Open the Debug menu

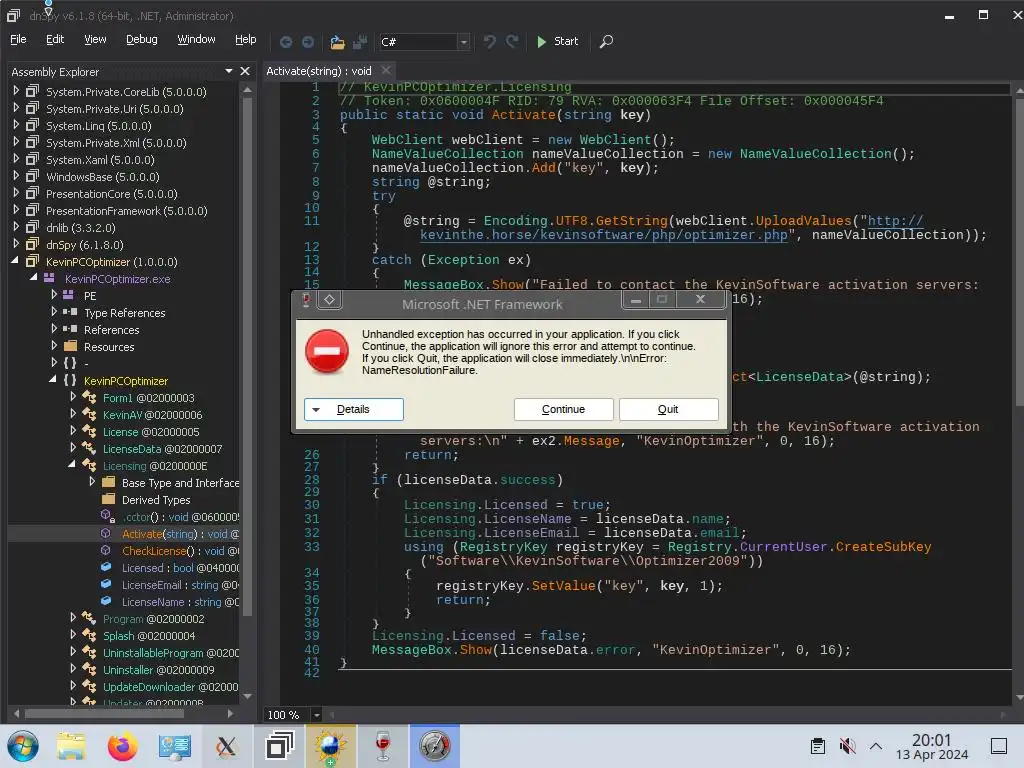[x=142, y=40]
